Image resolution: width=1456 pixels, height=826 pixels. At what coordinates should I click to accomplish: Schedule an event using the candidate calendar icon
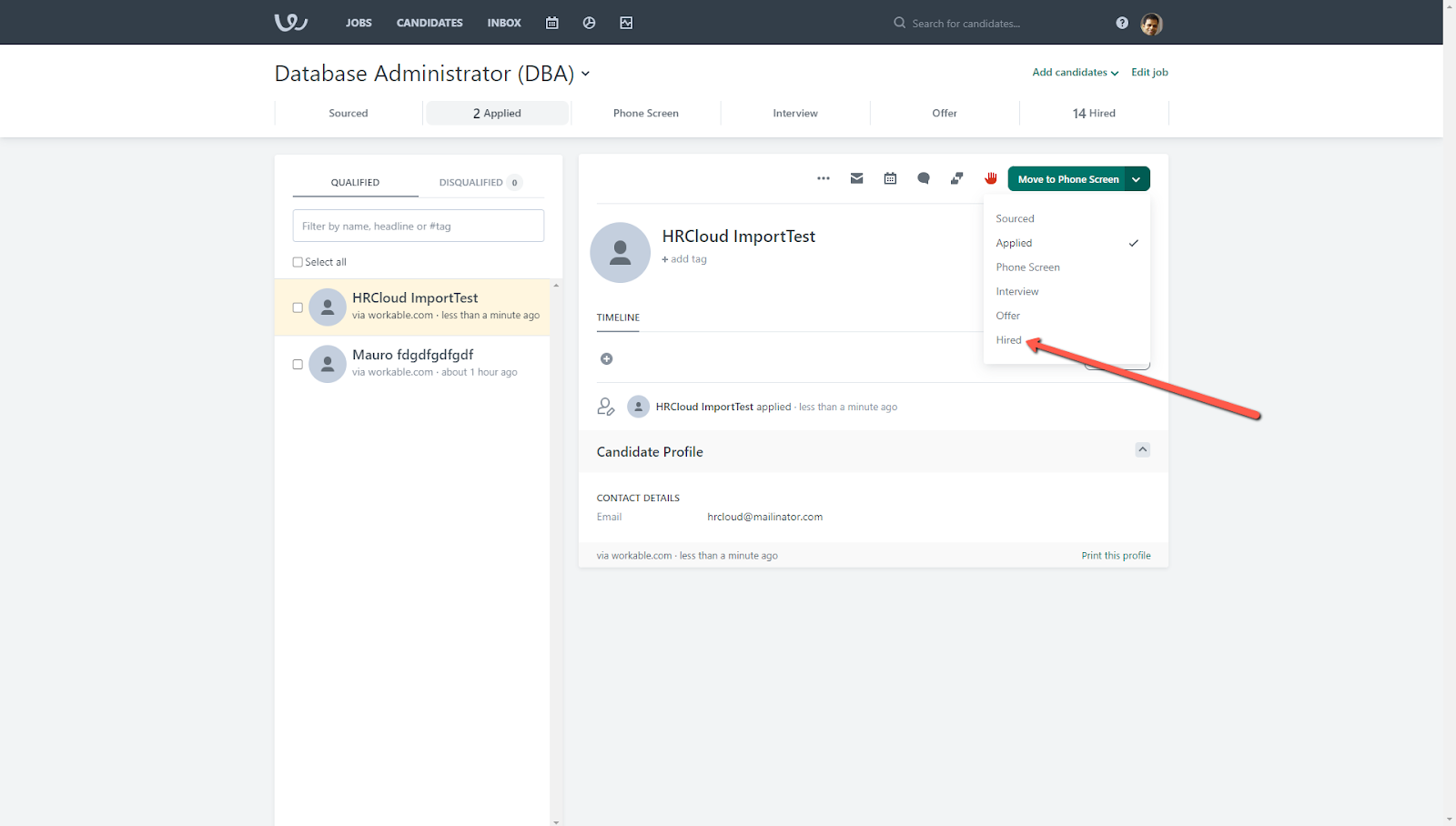(x=890, y=178)
